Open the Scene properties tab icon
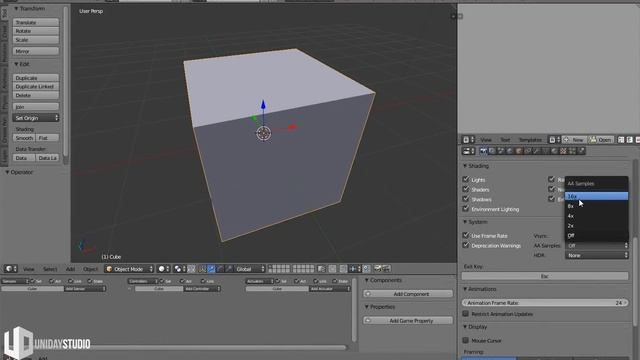This screenshot has height=360, width=640. (x=501, y=151)
